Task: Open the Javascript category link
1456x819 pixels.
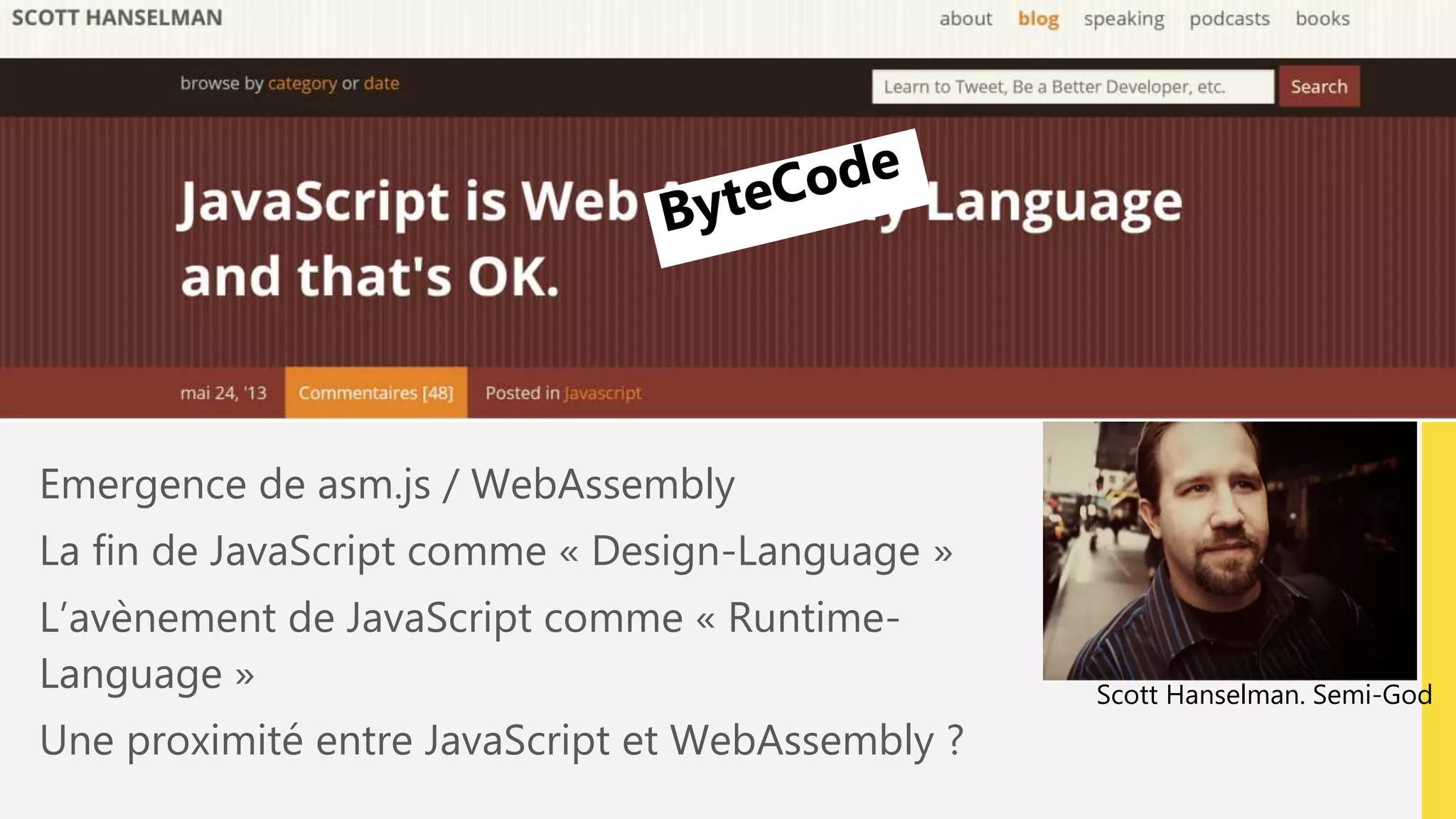Action: click(x=602, y=393)
